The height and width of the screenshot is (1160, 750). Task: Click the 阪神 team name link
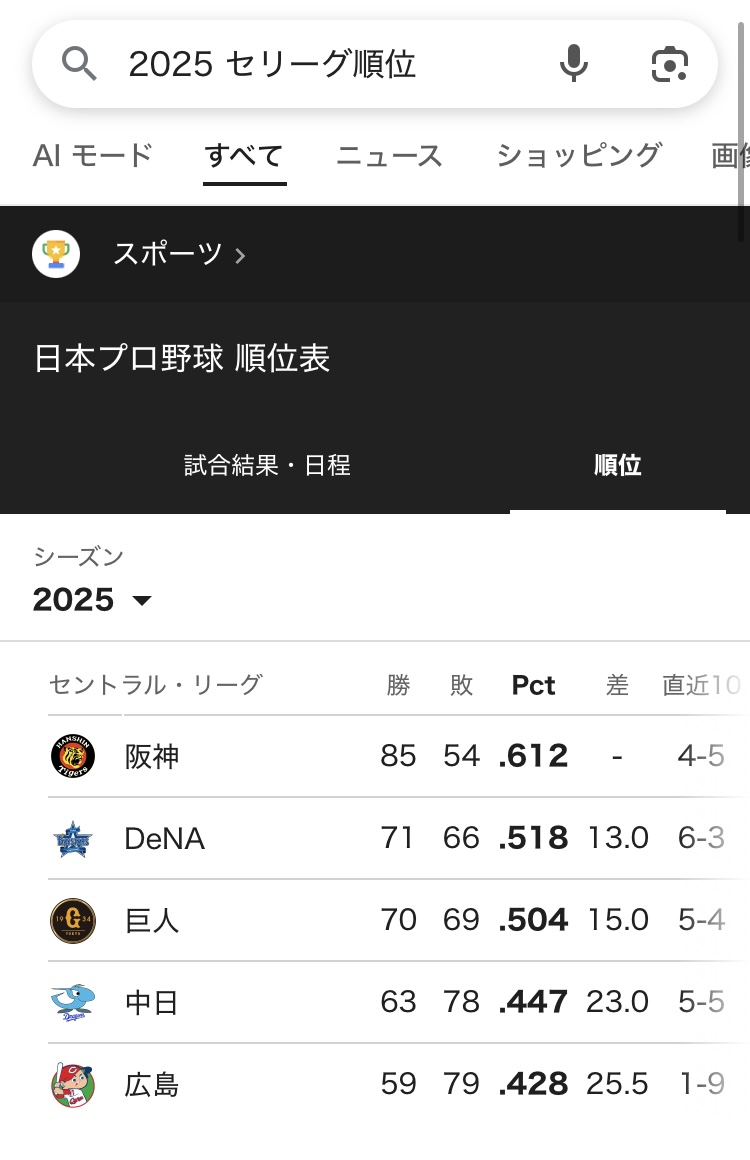click(152, 756)
